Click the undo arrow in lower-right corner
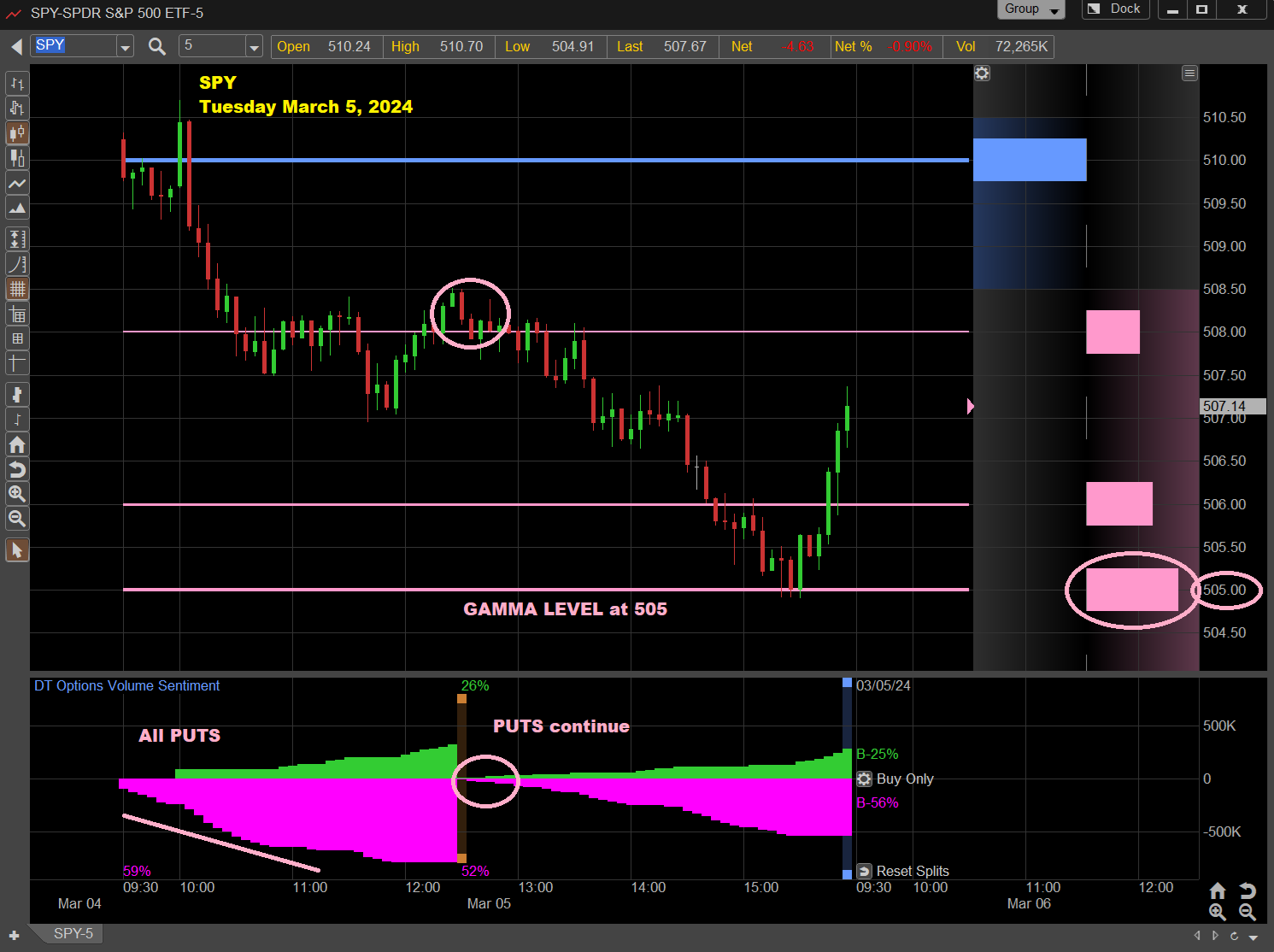This screenshot has width=1274, height=952. tap(1248, 890)
